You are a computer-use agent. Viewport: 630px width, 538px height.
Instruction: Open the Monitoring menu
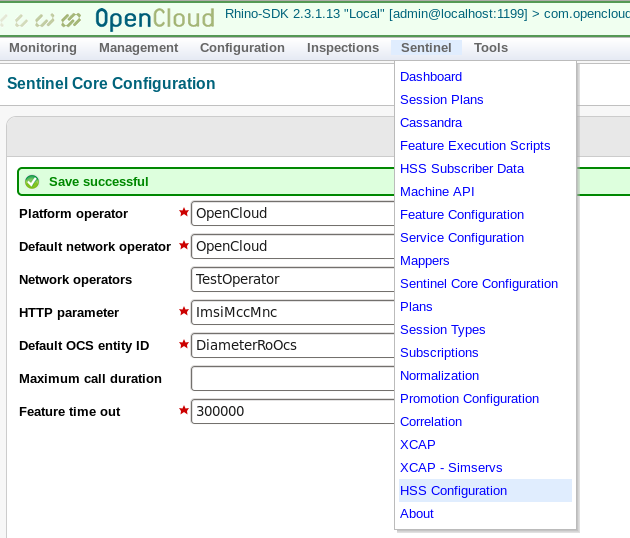tap(42, 48)
